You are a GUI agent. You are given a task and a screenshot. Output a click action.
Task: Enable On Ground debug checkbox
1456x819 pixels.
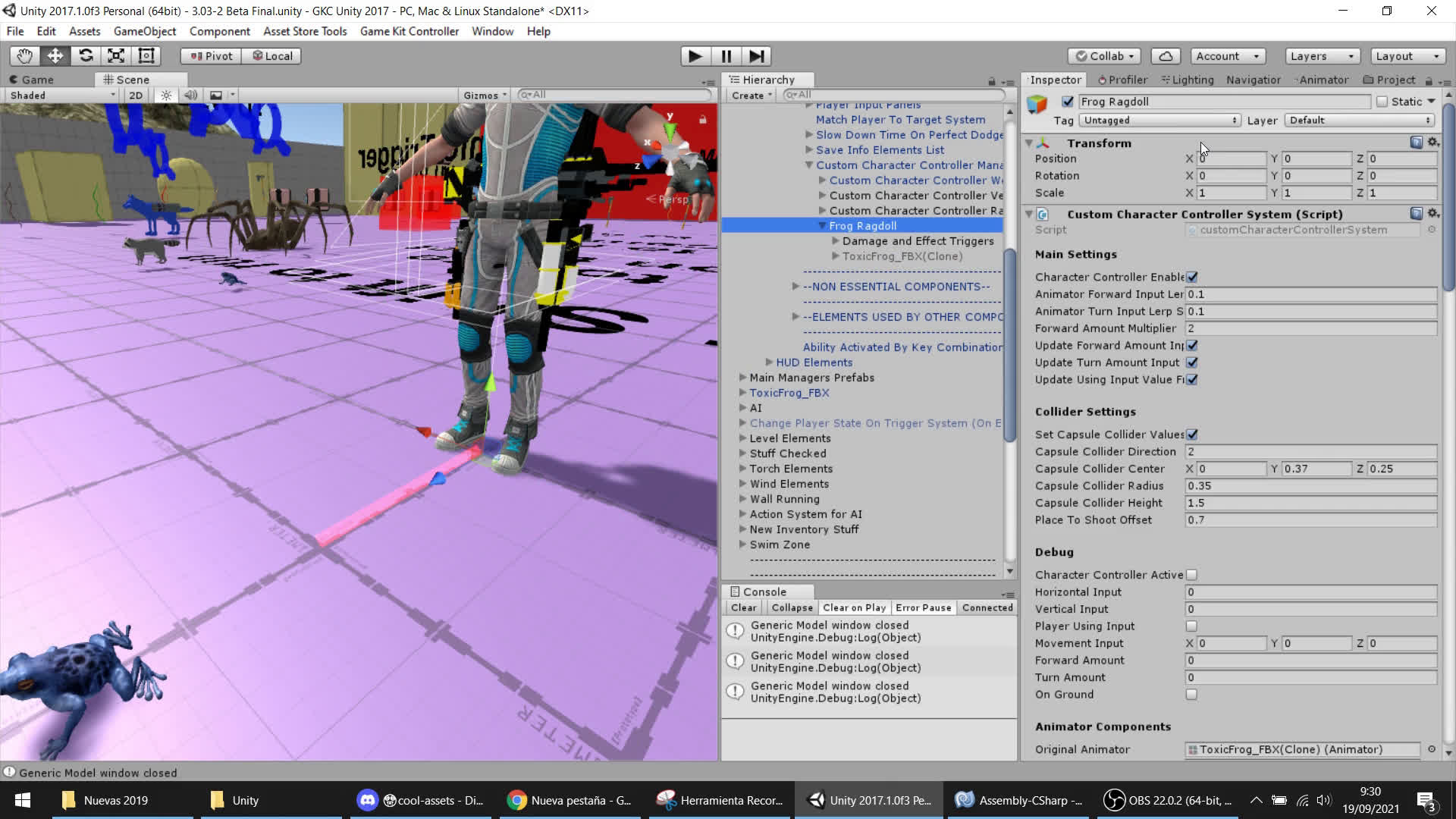pos(1191,695)
